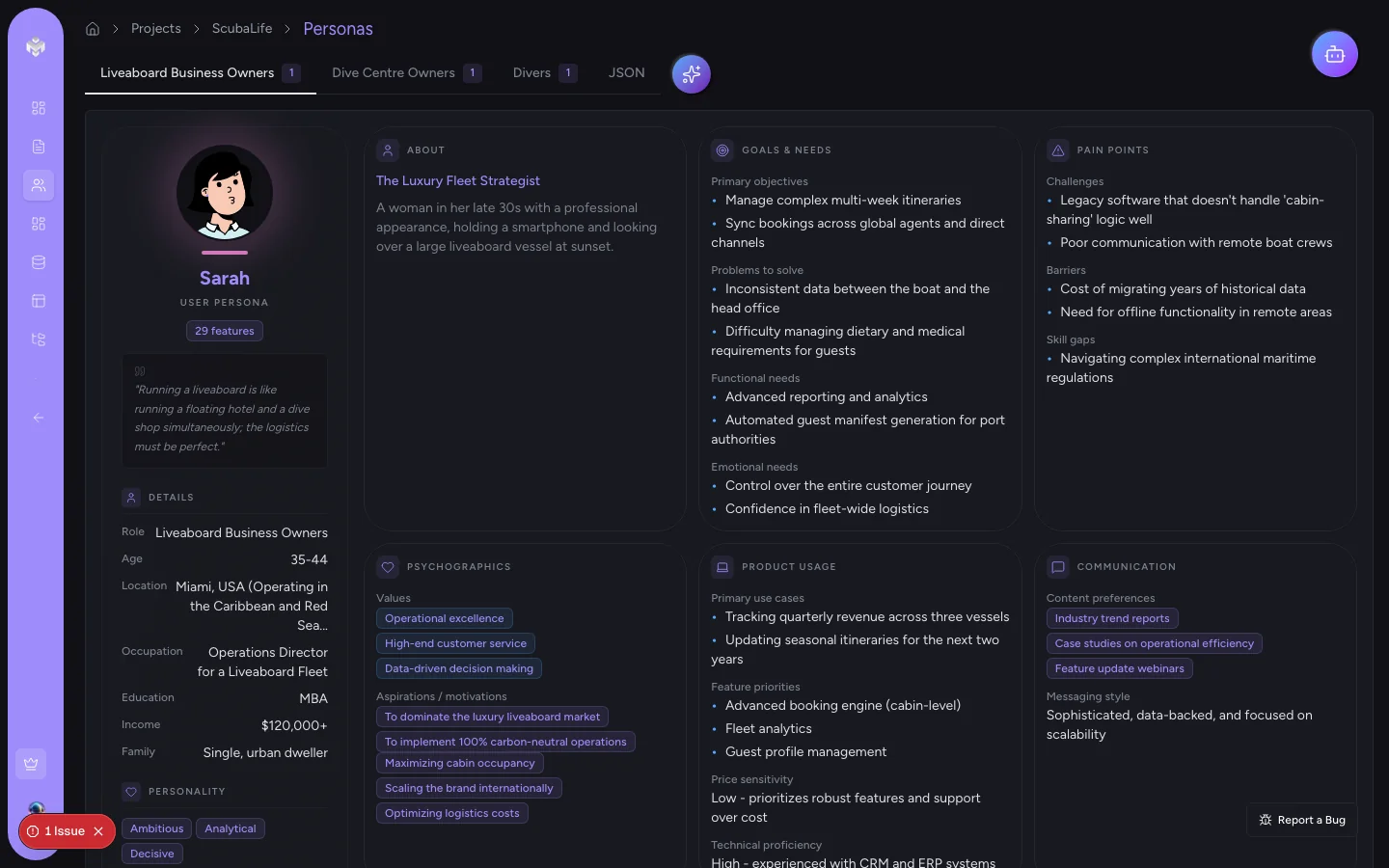Click the home icon in the breadcrumb
This screenshot has width=1389, height=868.
tap(93, 29)
